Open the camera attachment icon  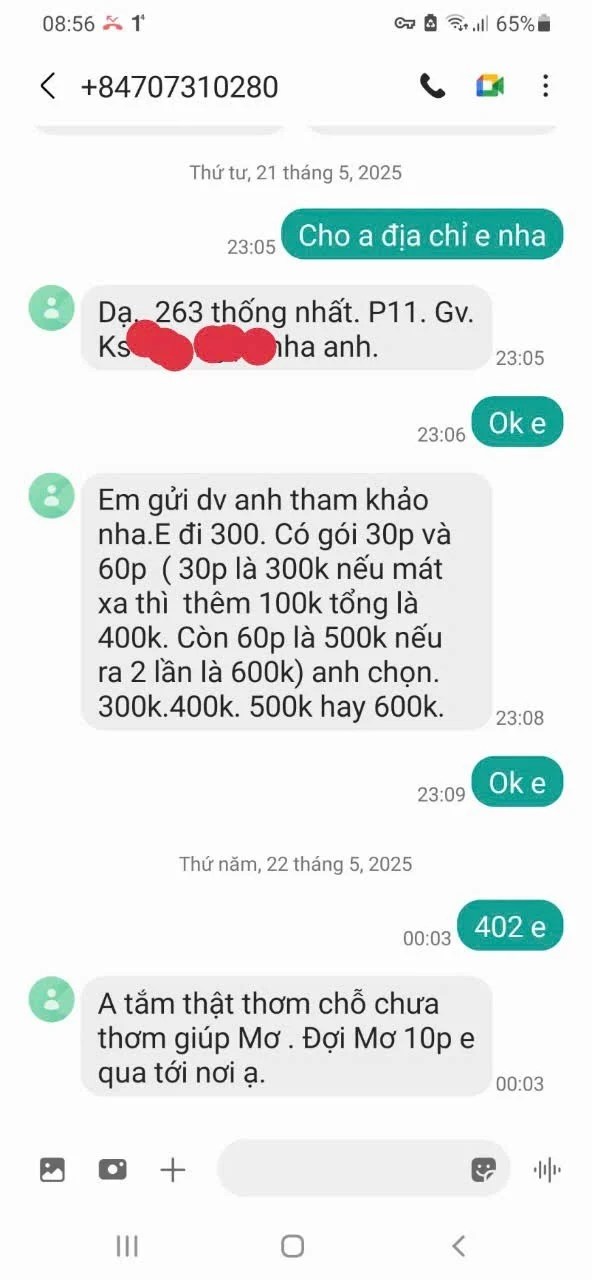112,1169
